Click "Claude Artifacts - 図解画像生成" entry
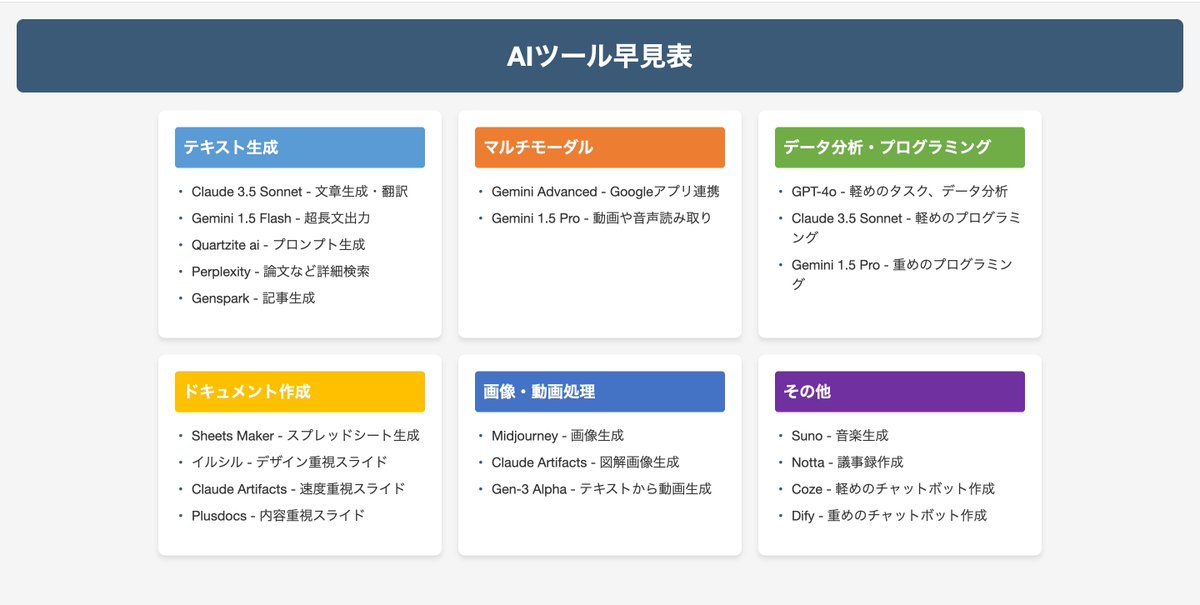This screenshot has height=605, width=1200. [585, 462]
